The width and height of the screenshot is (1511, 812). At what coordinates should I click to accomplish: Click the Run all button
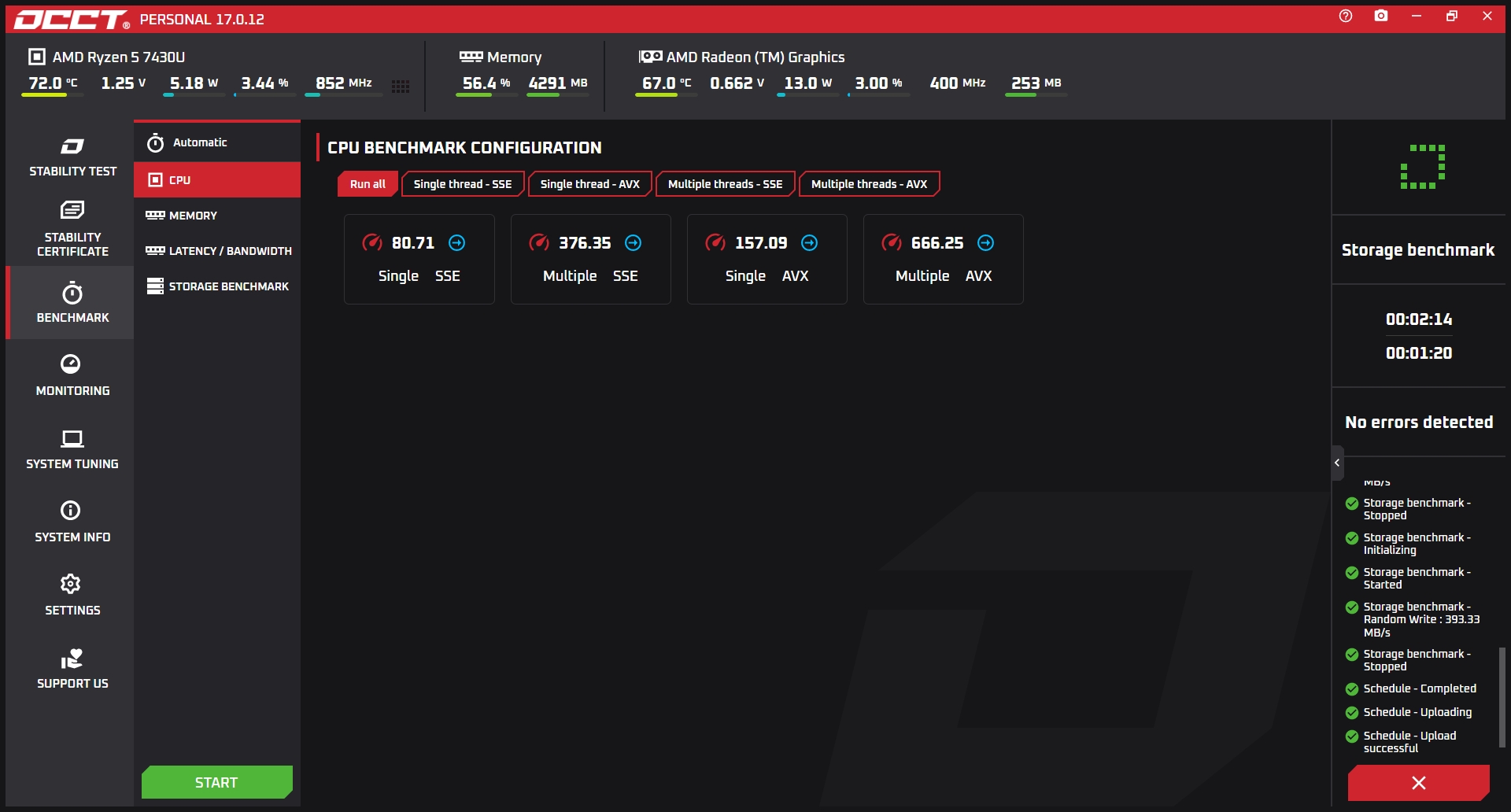[x=368, y=184]
